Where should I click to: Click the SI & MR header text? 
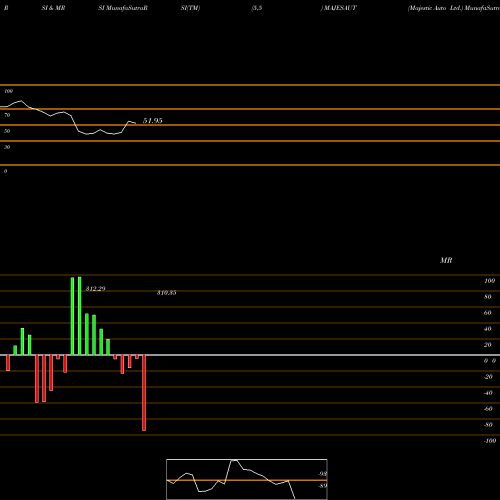tap(53, 8)
